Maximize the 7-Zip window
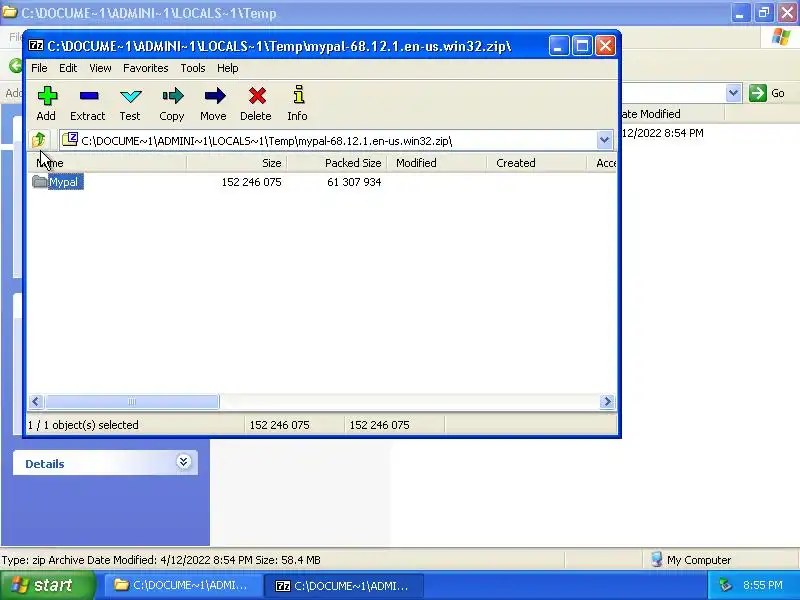800x600 pixels. pyautogui.click(x=582, y=46)
